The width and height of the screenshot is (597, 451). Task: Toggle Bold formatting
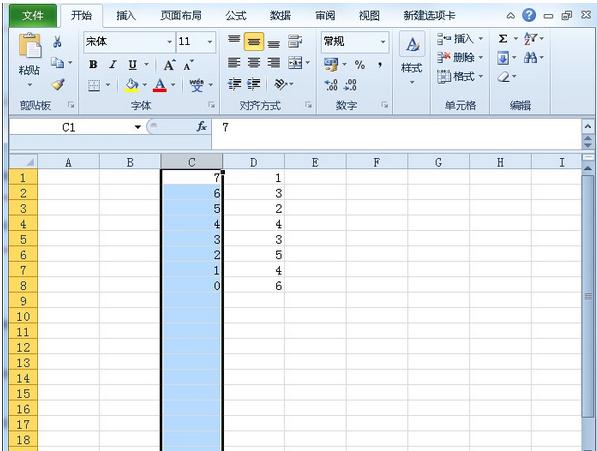(93, 65)
